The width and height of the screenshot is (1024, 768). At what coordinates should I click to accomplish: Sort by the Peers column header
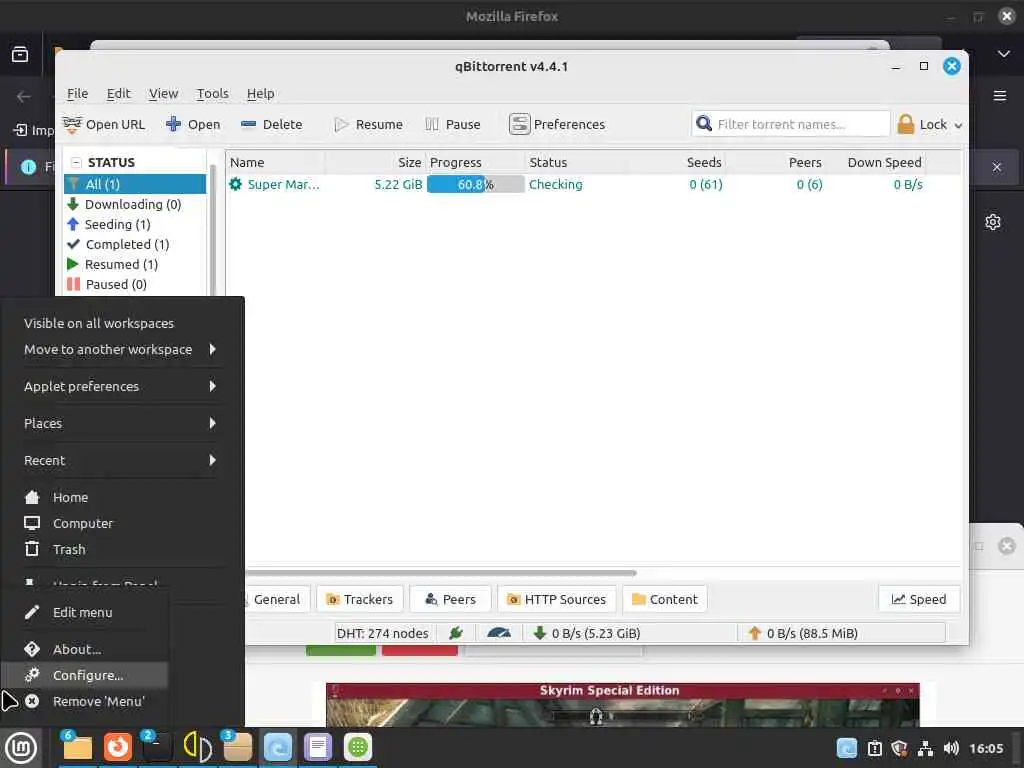(x=775, y=163)
